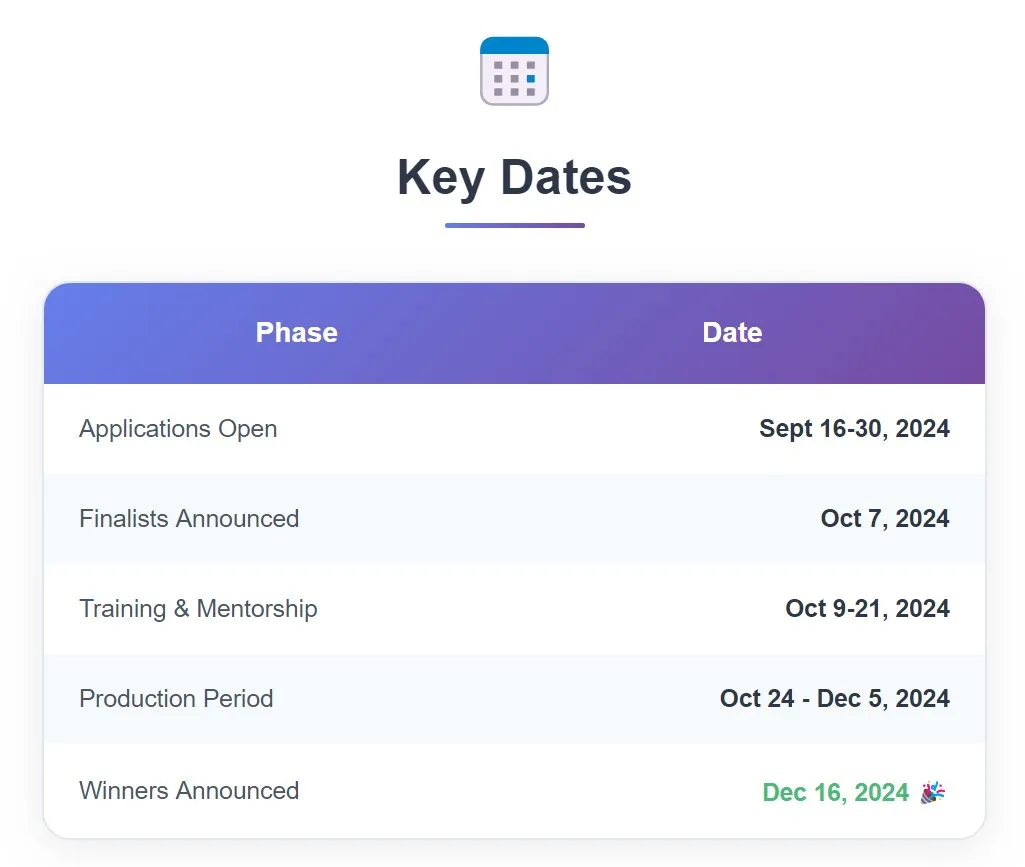Click the blue highlighted day in calendar icon
The width and height of the screenshot is (1025, 867).
tap(530, 78)
